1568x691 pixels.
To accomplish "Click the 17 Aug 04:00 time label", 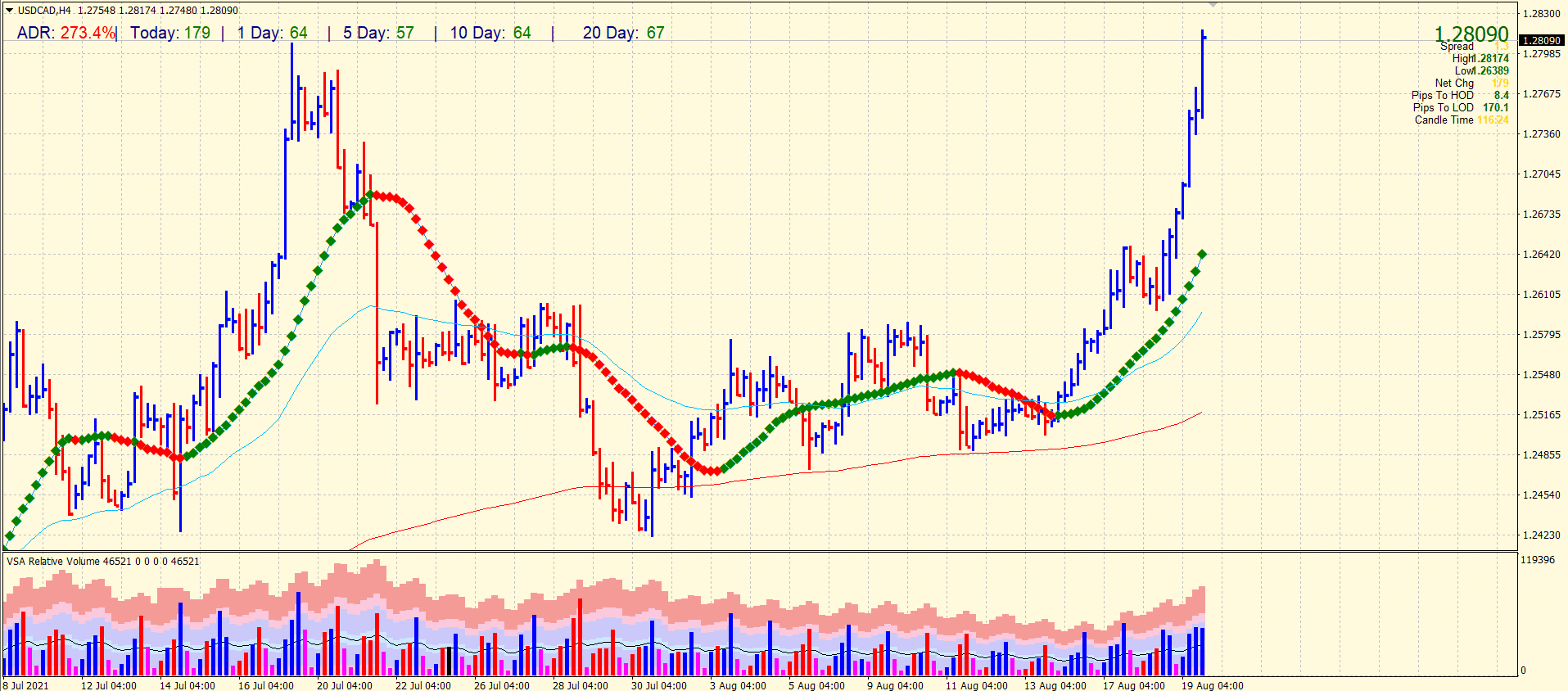I will 1134,685.
